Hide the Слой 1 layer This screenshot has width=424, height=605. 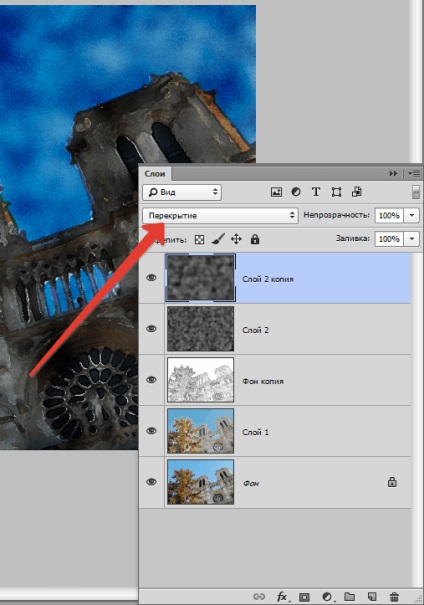pyautogui.click(x=151, y=431)
